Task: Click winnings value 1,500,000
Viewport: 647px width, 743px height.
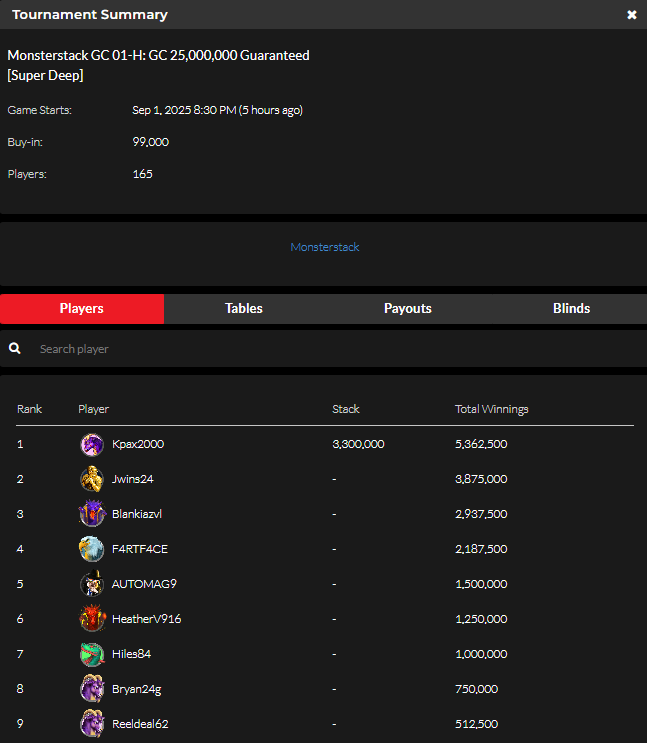Action: tap(481, 584)
